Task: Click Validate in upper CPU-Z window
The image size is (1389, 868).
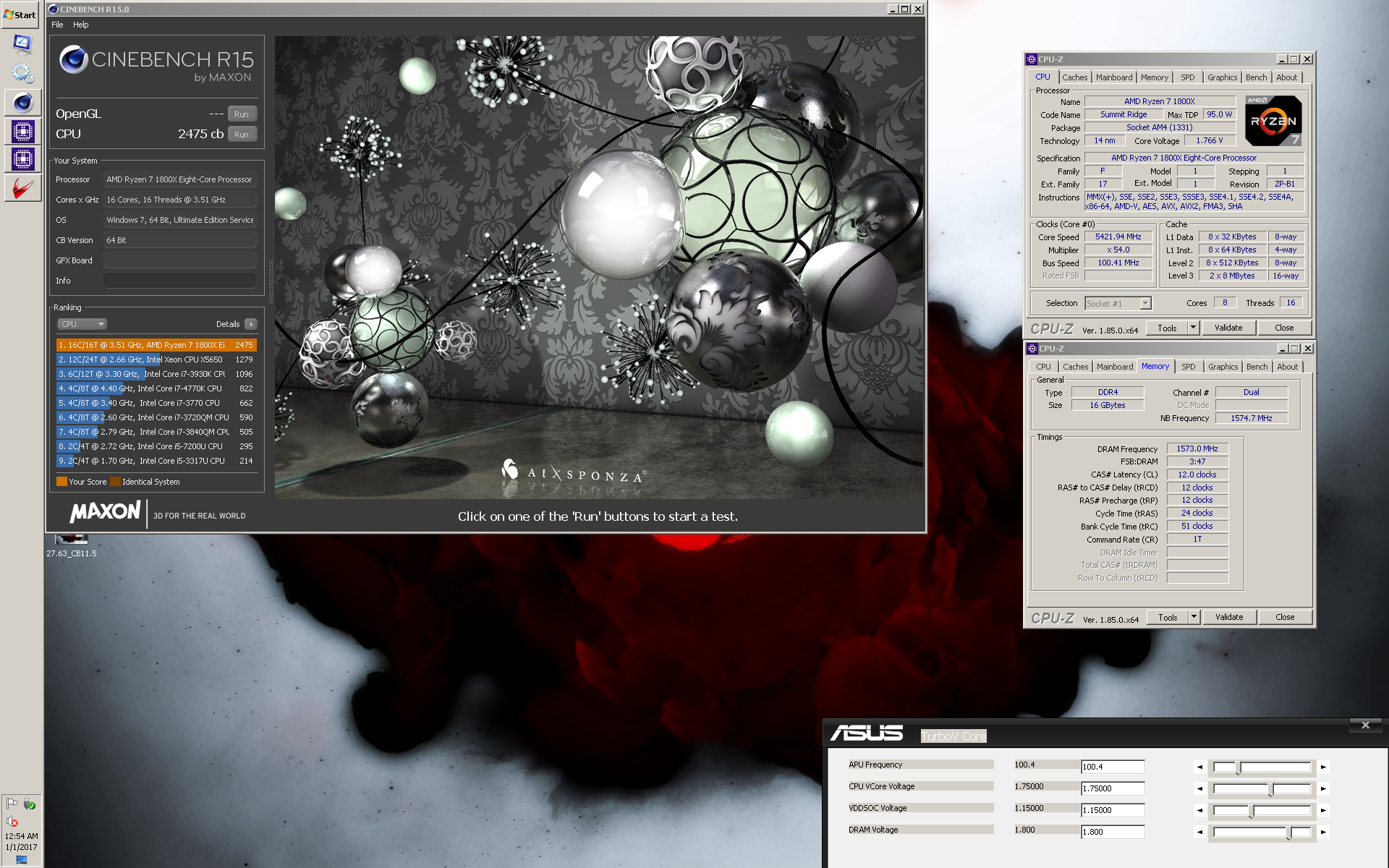Action: tap(1228, 328)
